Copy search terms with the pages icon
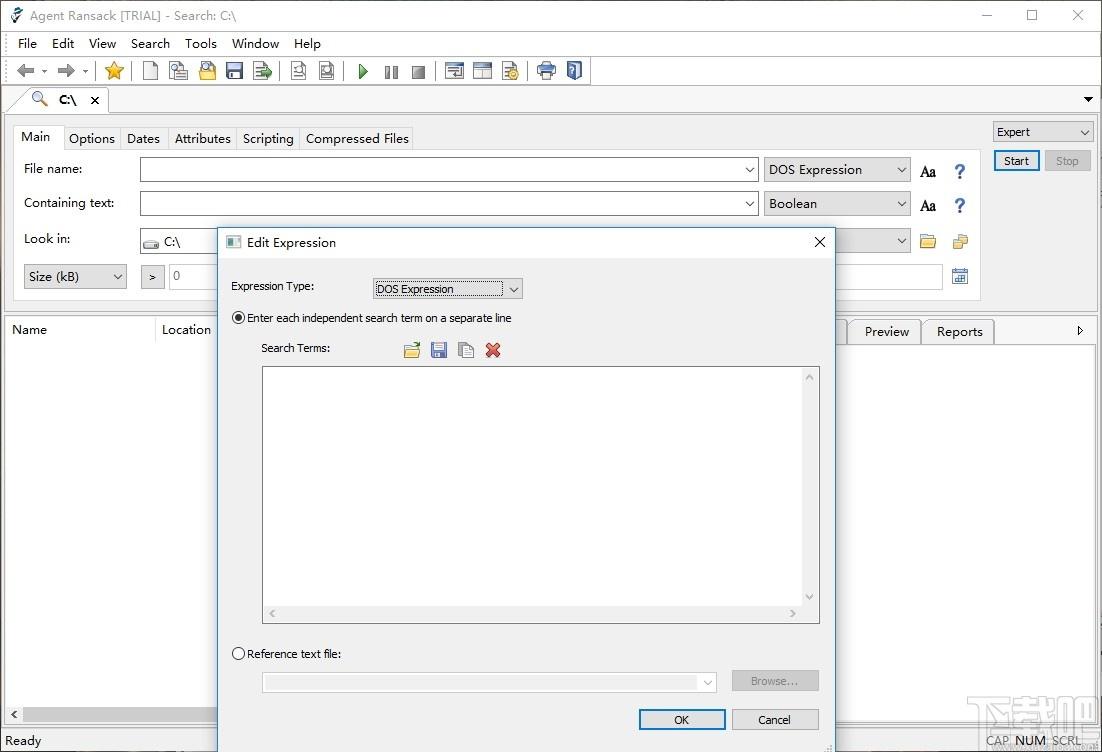The height and width of the screenshot is (752, 1102). tap(466, 350)
